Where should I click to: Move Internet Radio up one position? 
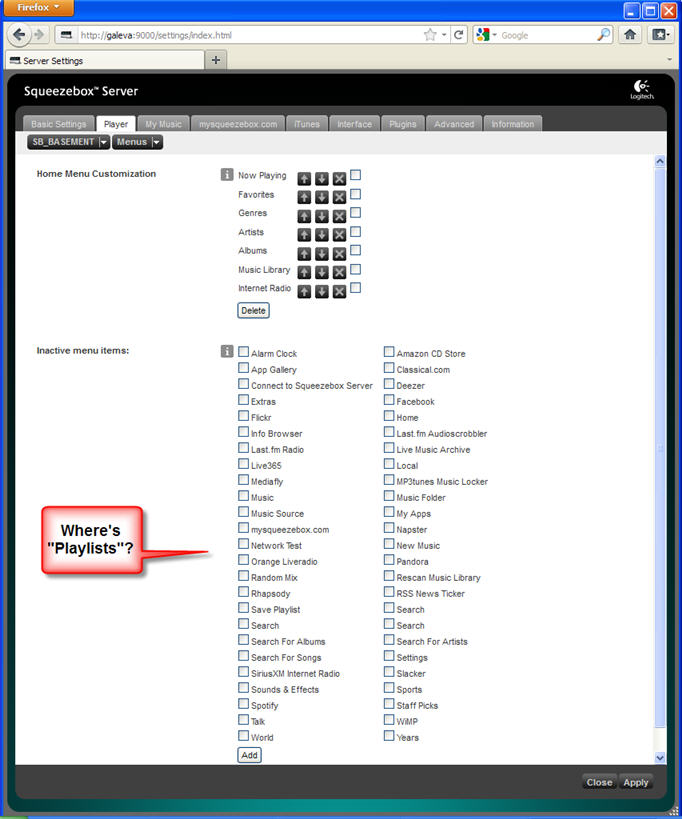pos(304,291)
